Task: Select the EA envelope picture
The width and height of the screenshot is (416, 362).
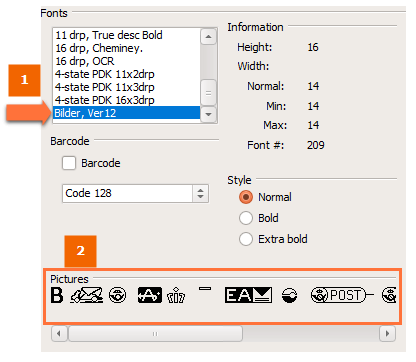Action: click(x=248, y=295)
